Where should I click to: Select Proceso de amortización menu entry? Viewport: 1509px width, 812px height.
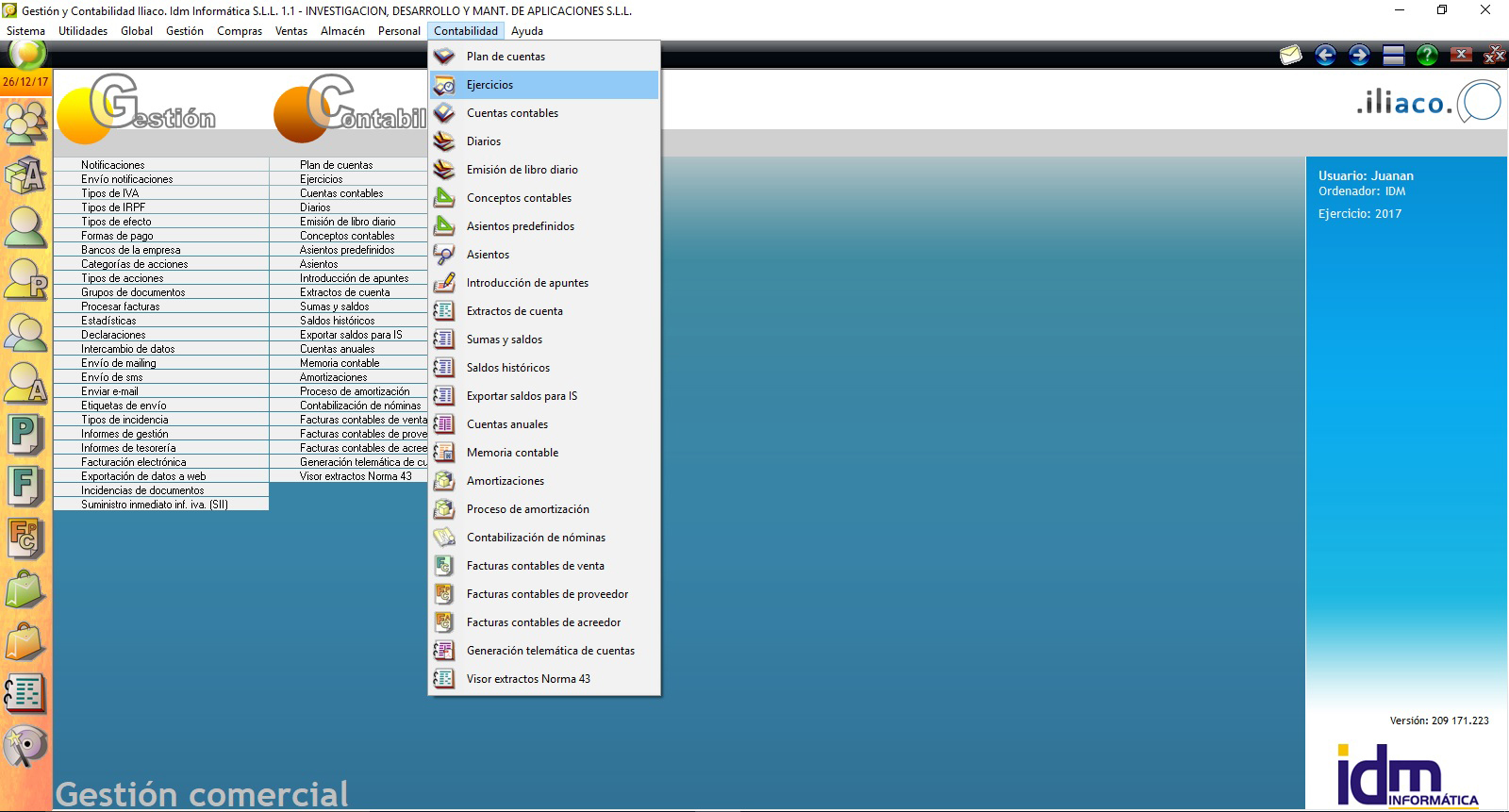[x=544, y=509]
